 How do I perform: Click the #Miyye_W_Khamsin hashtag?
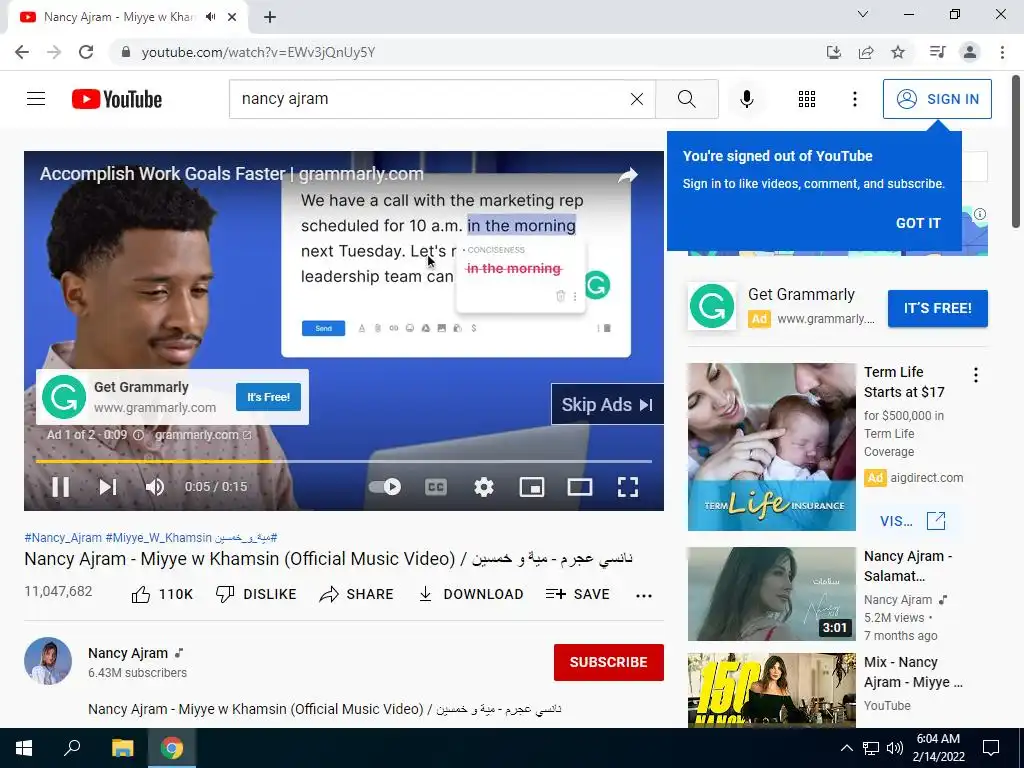pos(159,537)
